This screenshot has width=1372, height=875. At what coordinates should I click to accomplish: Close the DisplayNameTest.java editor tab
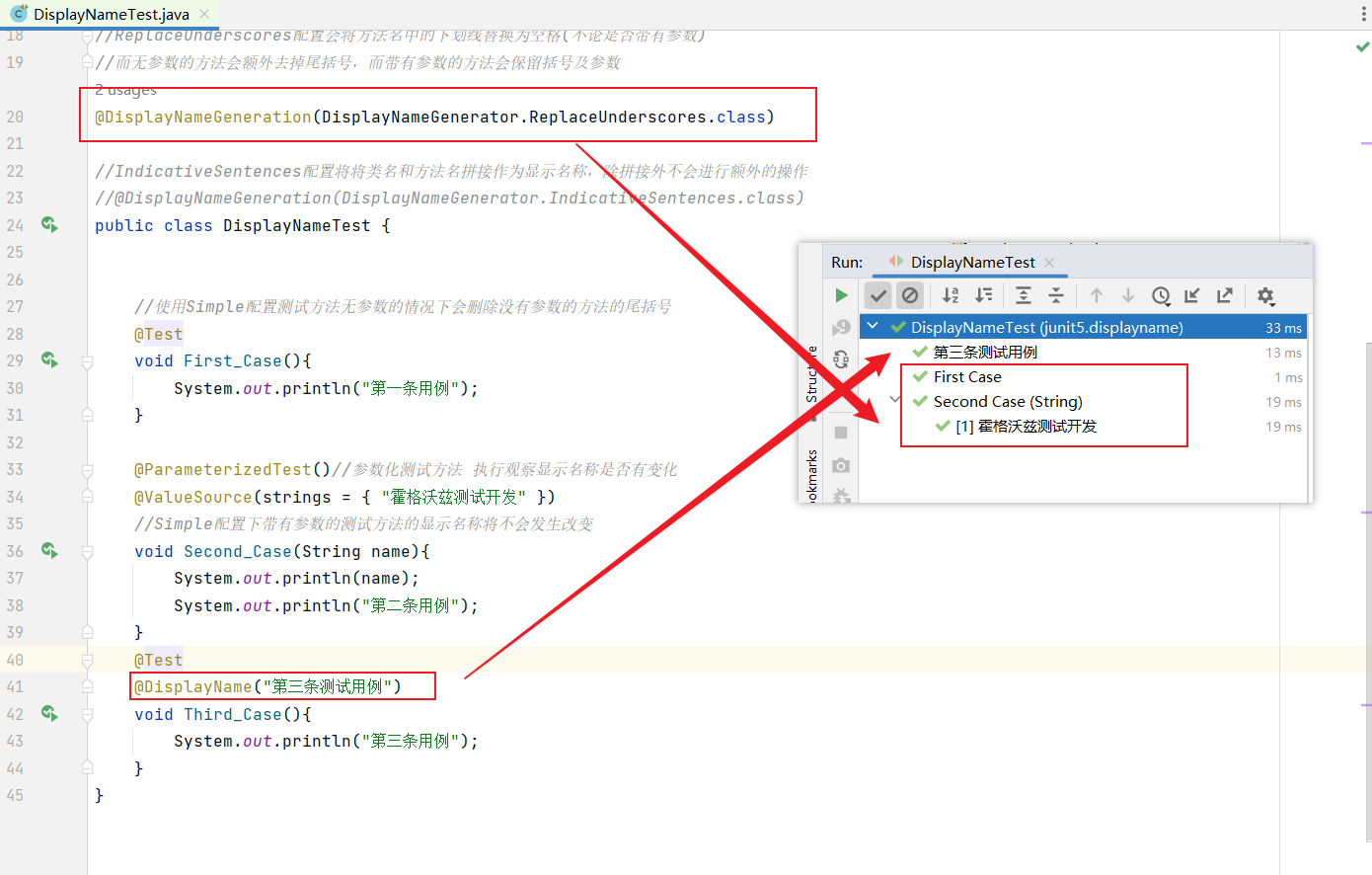click(204, 14)
